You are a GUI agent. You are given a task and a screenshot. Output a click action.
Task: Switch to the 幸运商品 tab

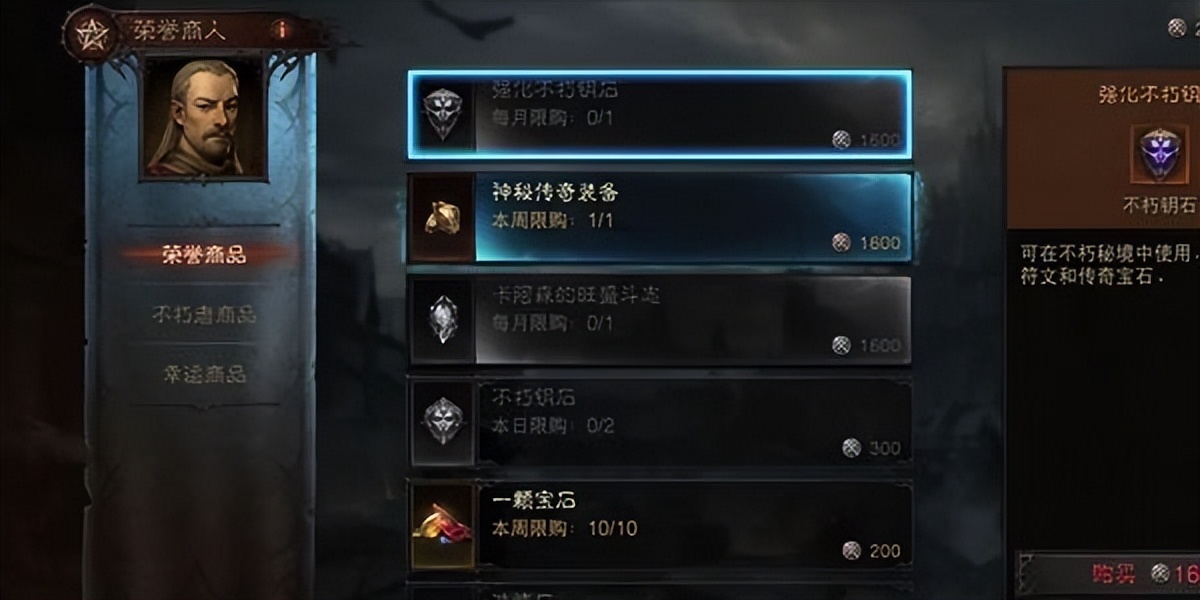[204, 374]
